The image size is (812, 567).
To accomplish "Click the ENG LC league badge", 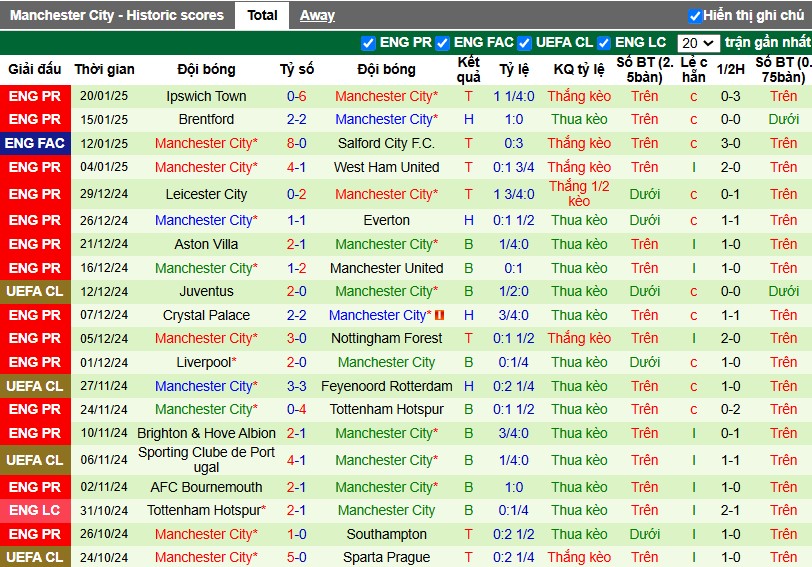I will pos(35,511).
